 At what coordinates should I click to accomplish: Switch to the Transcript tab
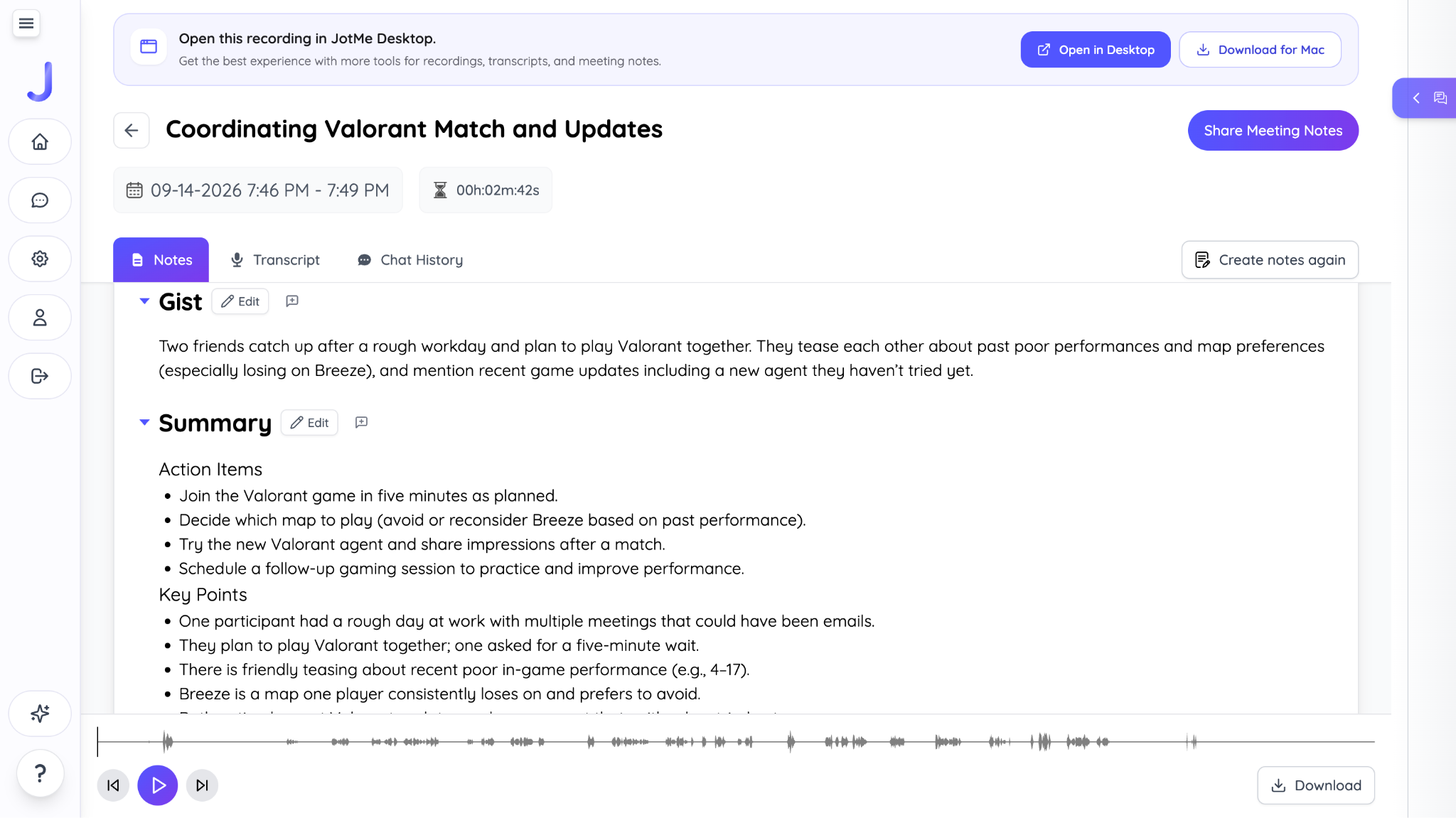pyautogui.click(x=275, y=260)
